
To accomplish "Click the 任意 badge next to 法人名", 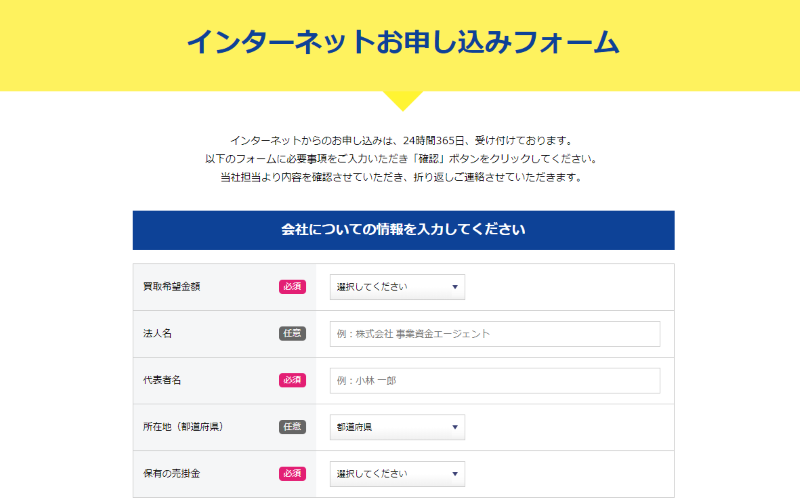I will [x=292, y=334].
